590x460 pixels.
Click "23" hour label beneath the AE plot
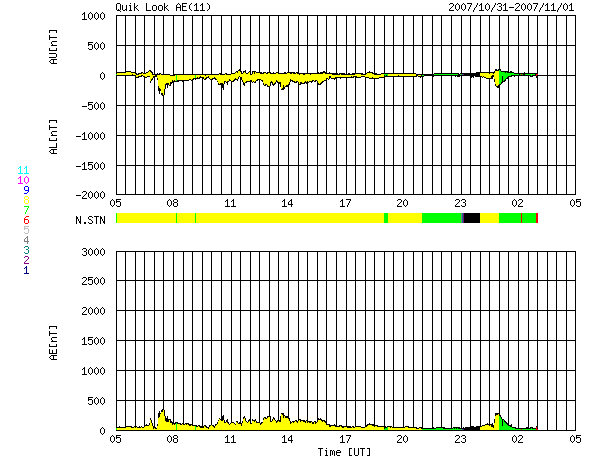coord(460,439)
